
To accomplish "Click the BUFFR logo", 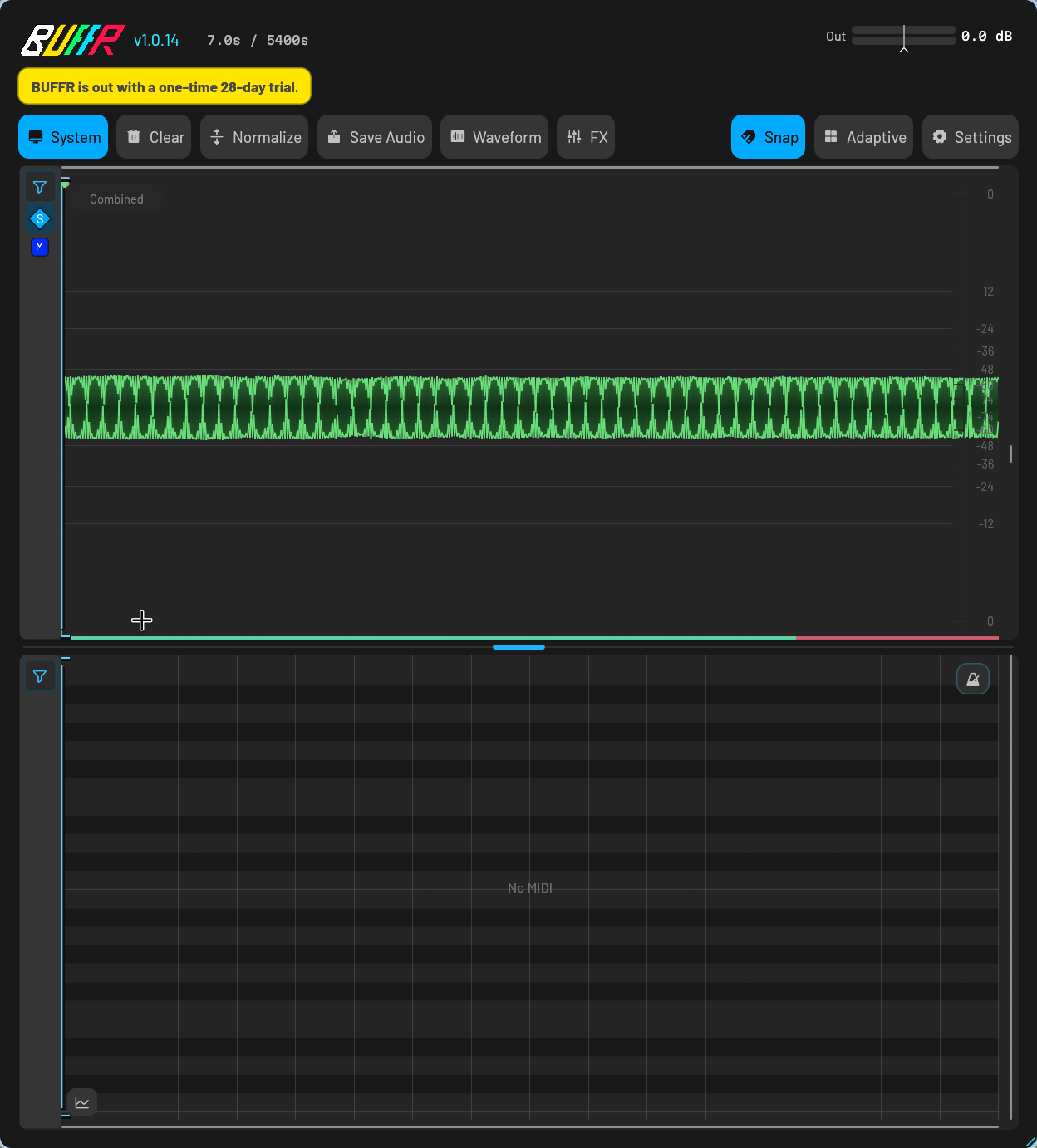I will click(x=73, y=40).
